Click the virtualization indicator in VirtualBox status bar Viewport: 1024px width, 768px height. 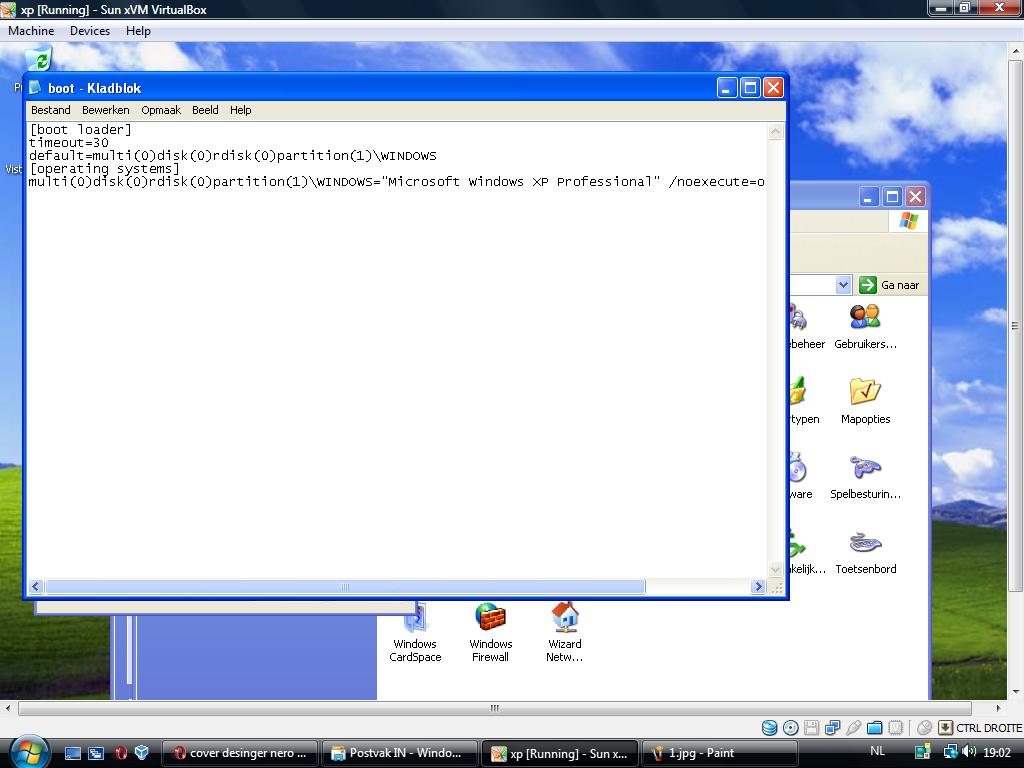(896, 728)
